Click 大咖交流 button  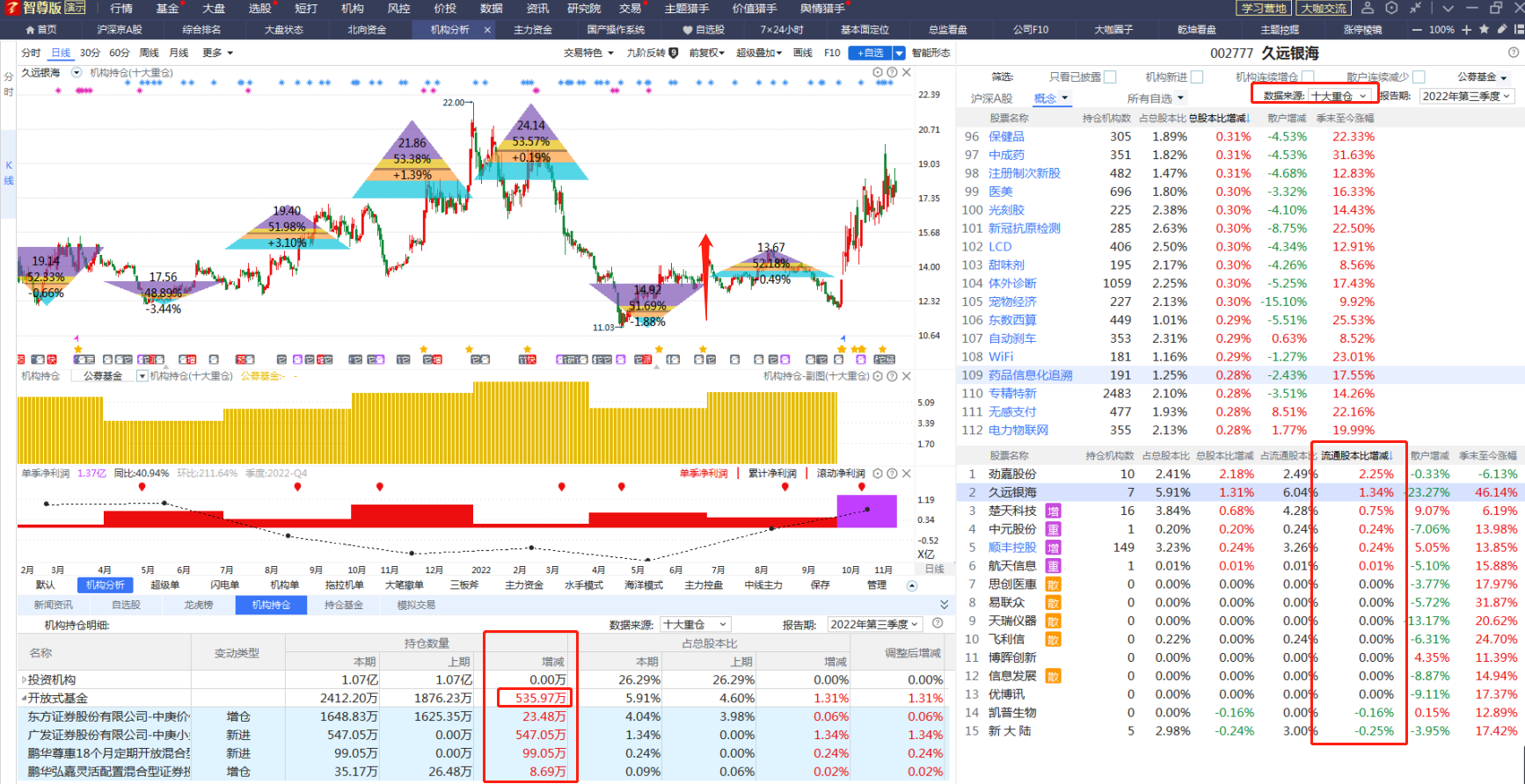1324,8
